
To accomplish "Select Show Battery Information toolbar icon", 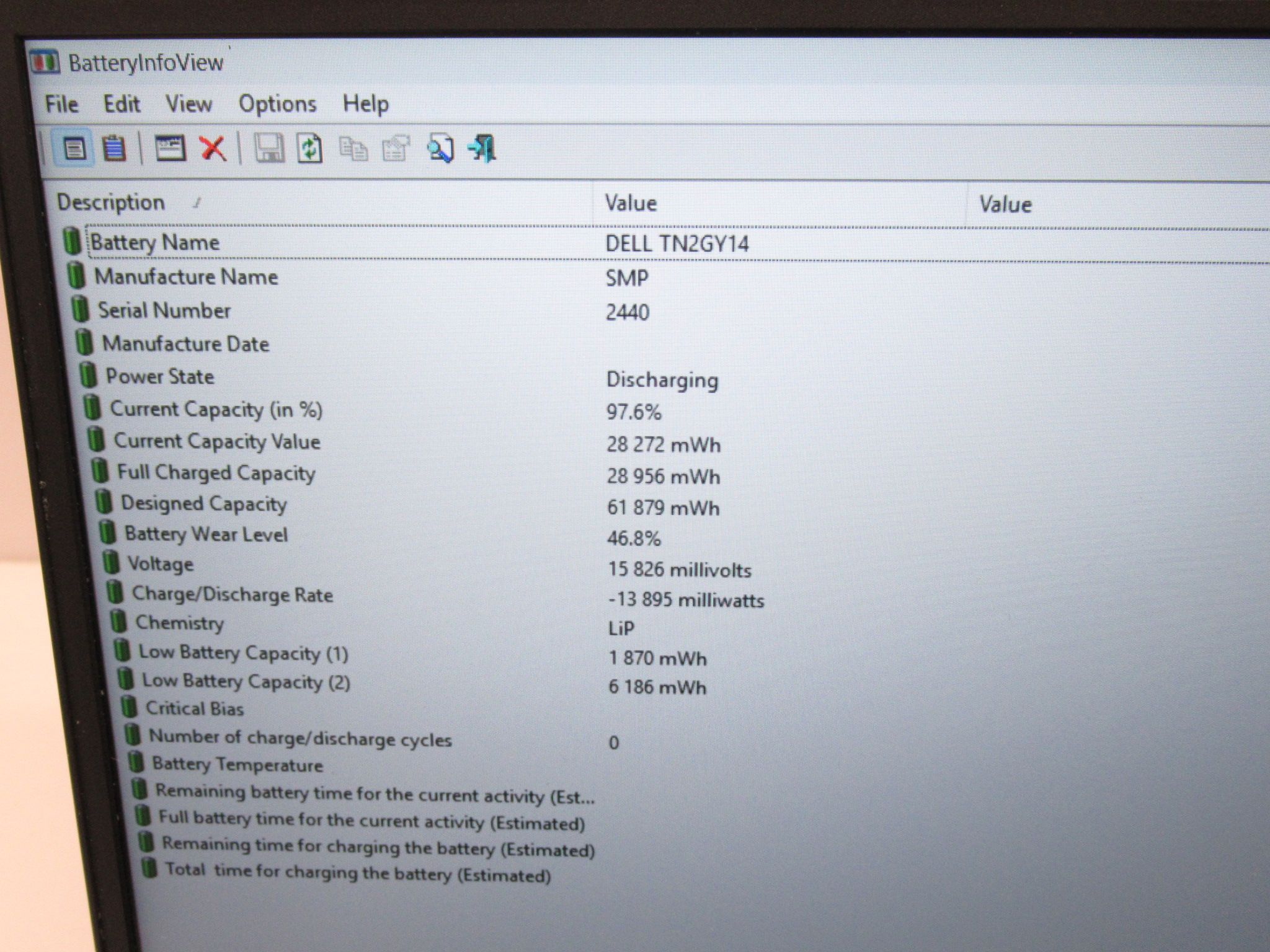I will [x=75, y=149].
